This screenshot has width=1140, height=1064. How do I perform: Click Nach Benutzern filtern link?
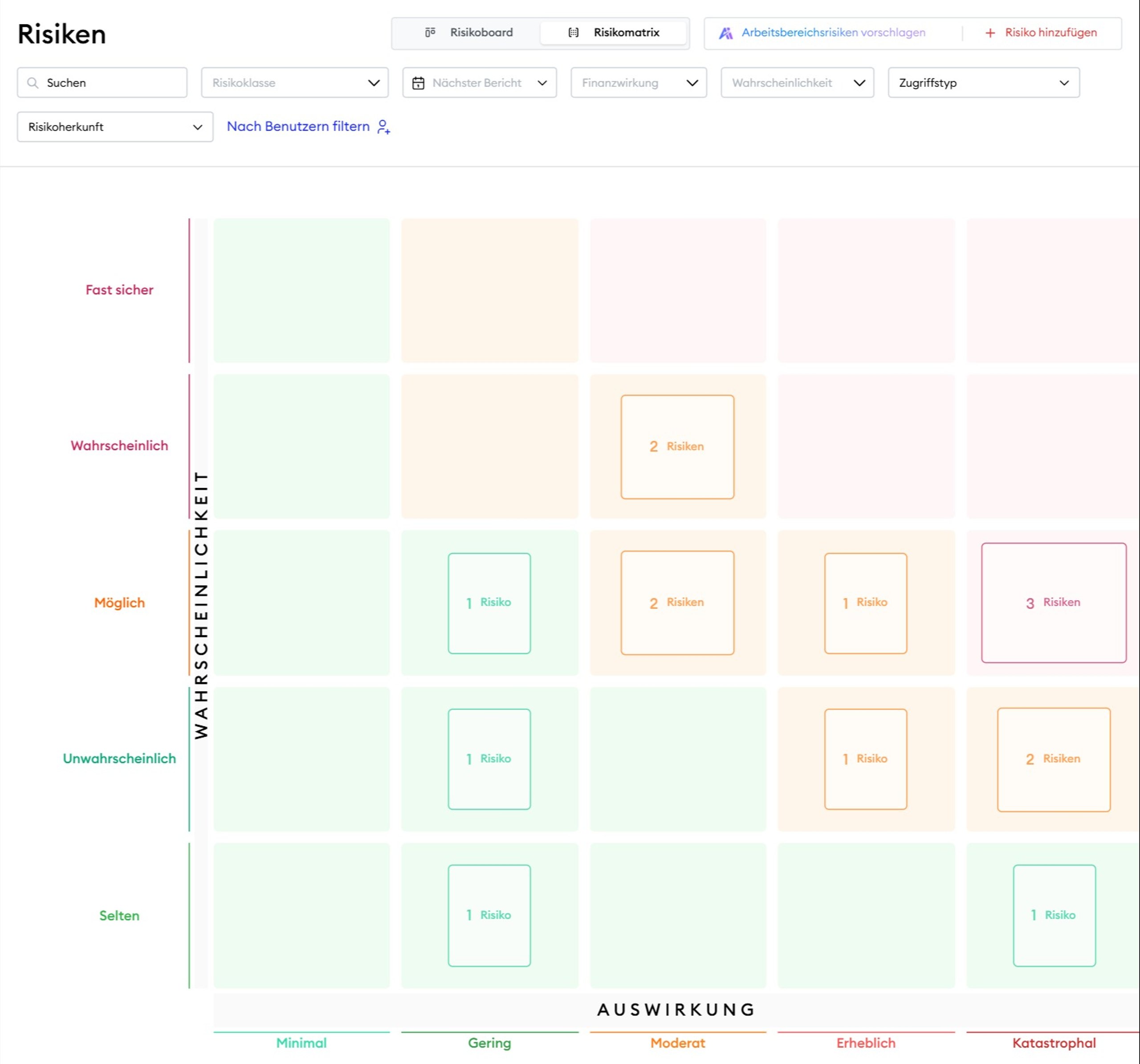[298, 126]
